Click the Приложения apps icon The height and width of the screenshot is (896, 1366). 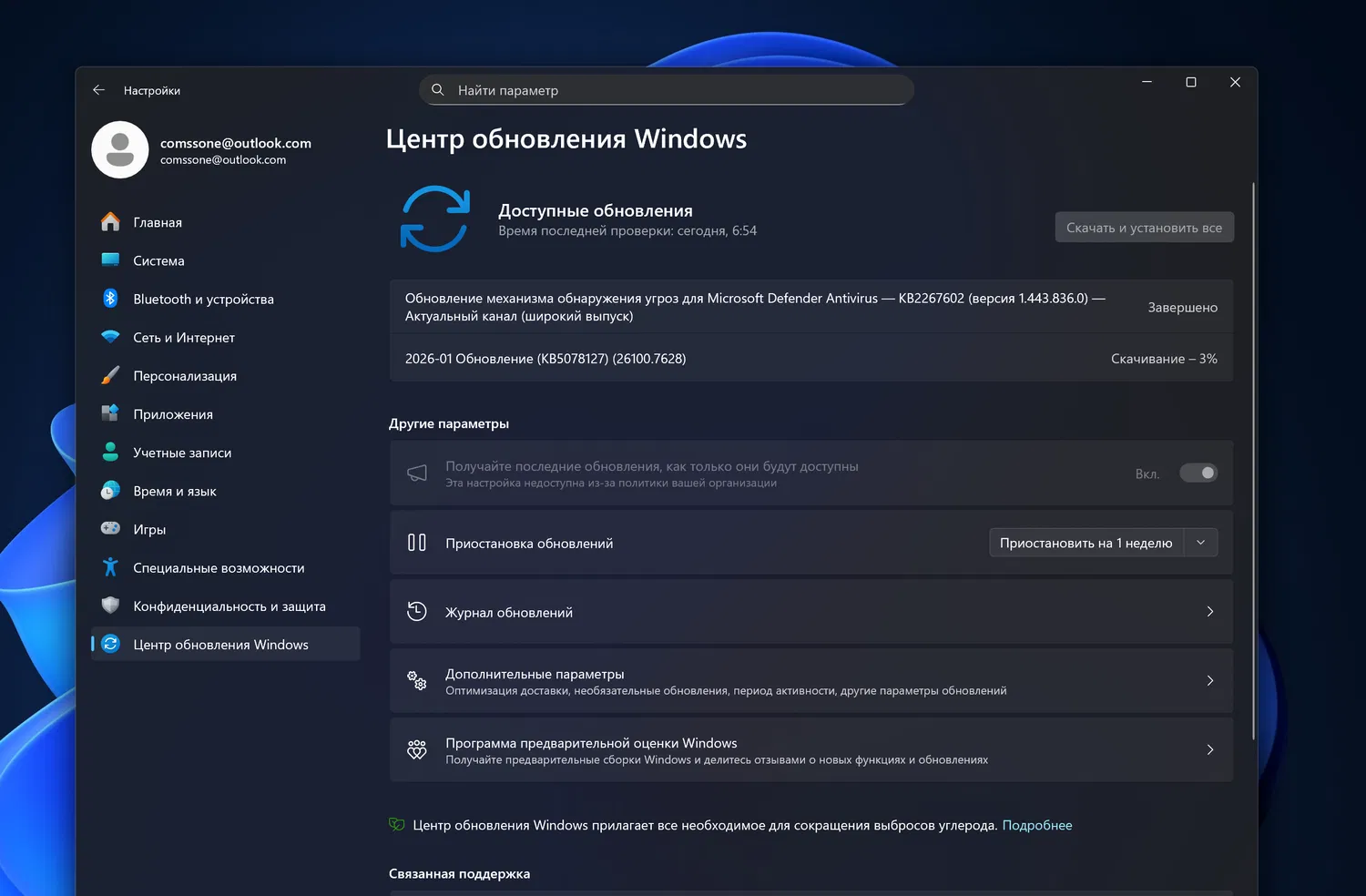pyautogui.click(x=110, y=413)
